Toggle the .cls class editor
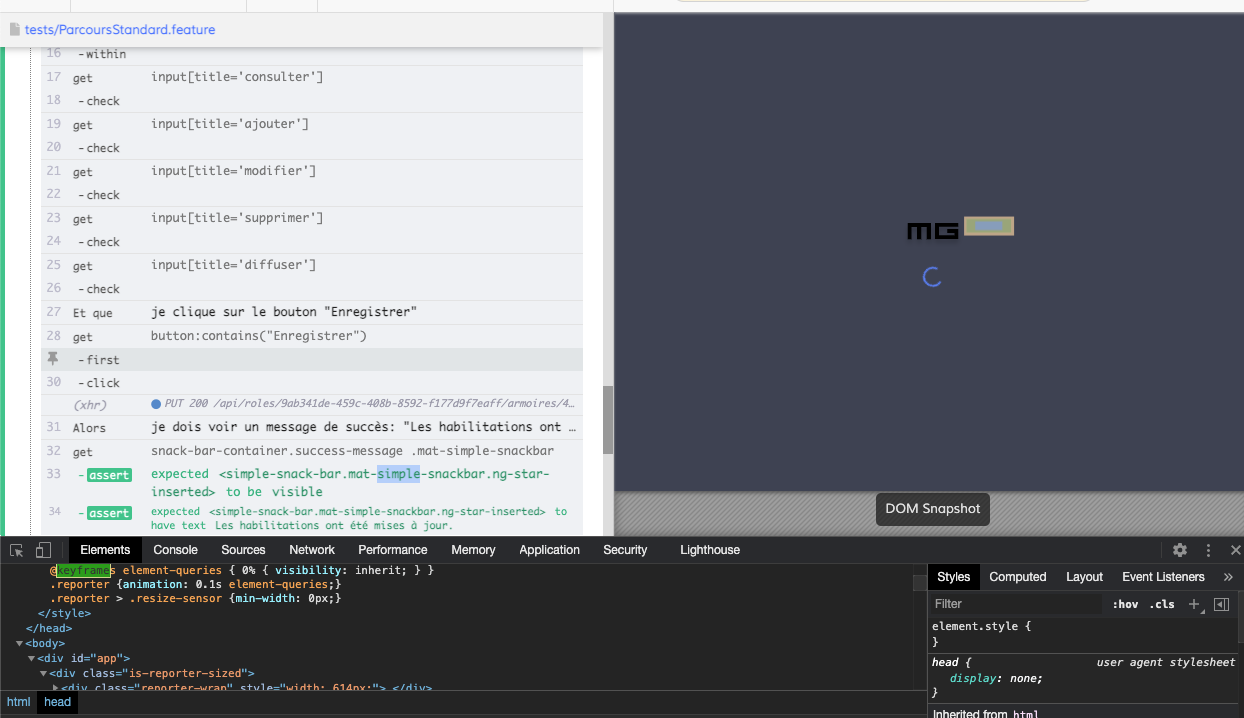The image size is (1244, 718). (1162, 604)
